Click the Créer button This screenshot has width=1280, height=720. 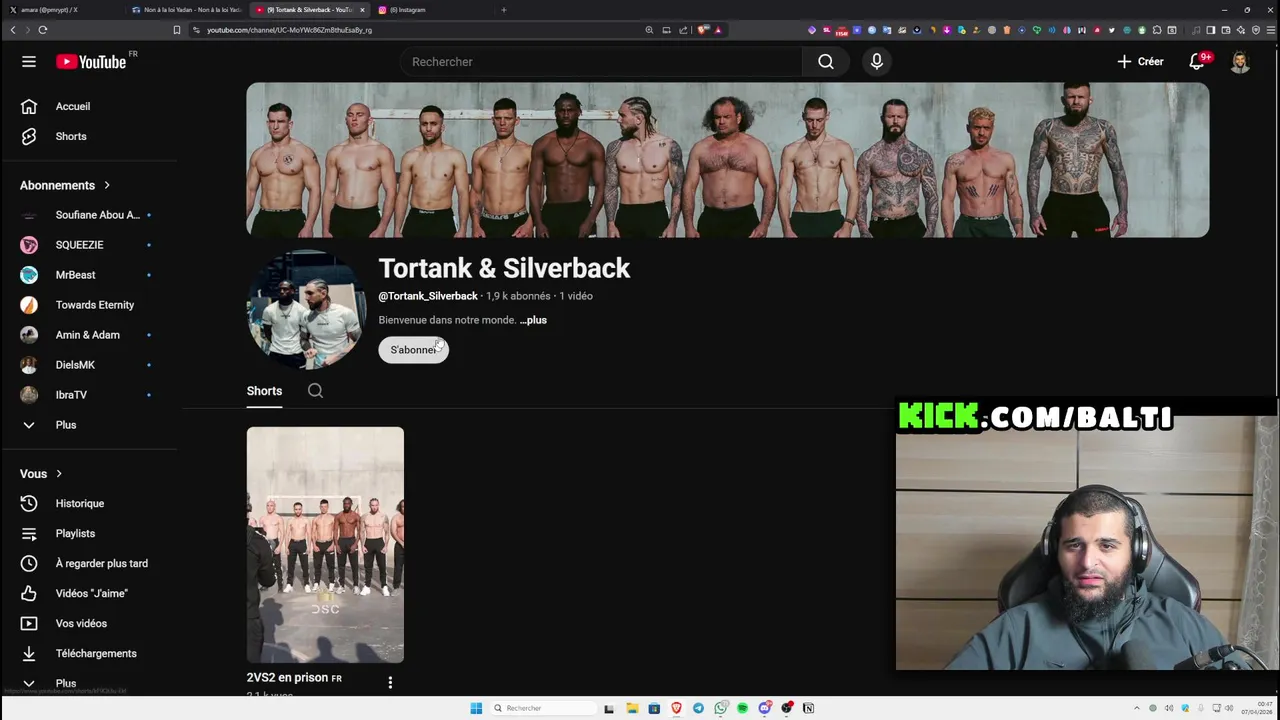pyautogui.click(x=1140, y=62)
